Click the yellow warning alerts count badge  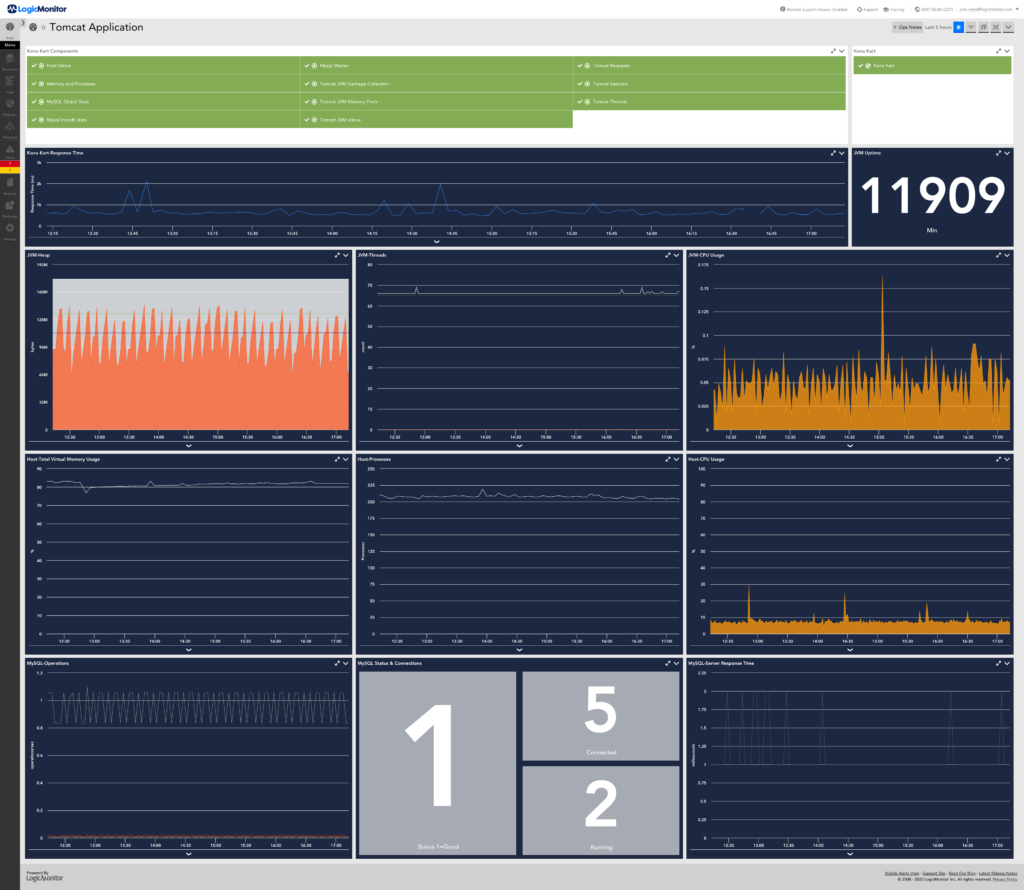click(10, 170)
